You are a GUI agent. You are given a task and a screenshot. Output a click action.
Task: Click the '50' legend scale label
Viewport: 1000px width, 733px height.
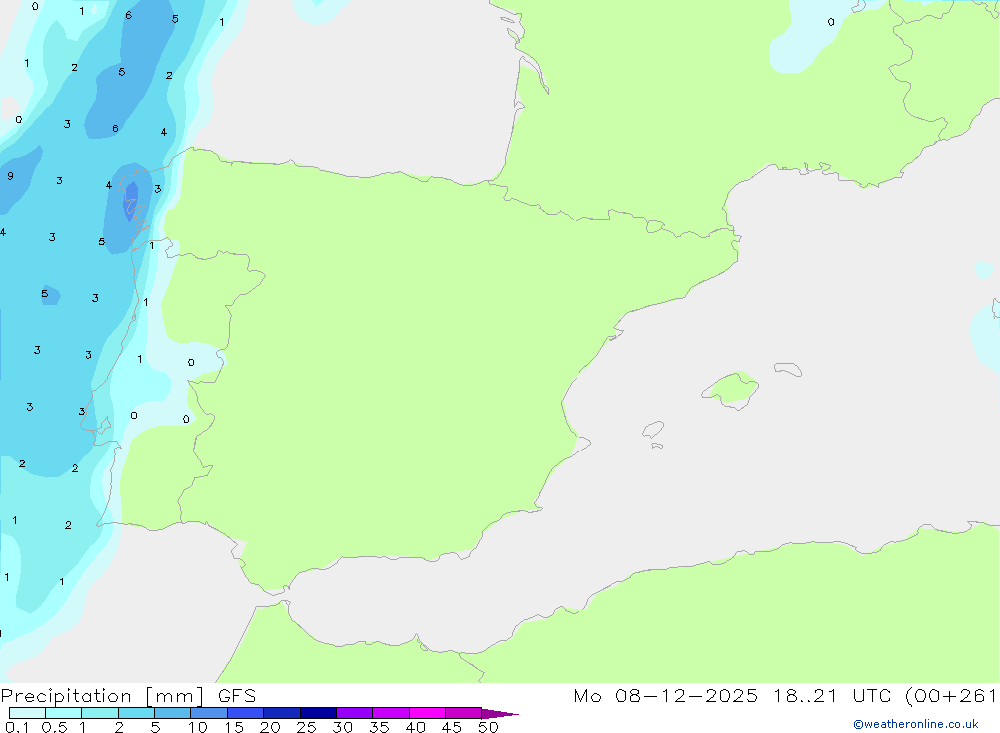(488, 727)
